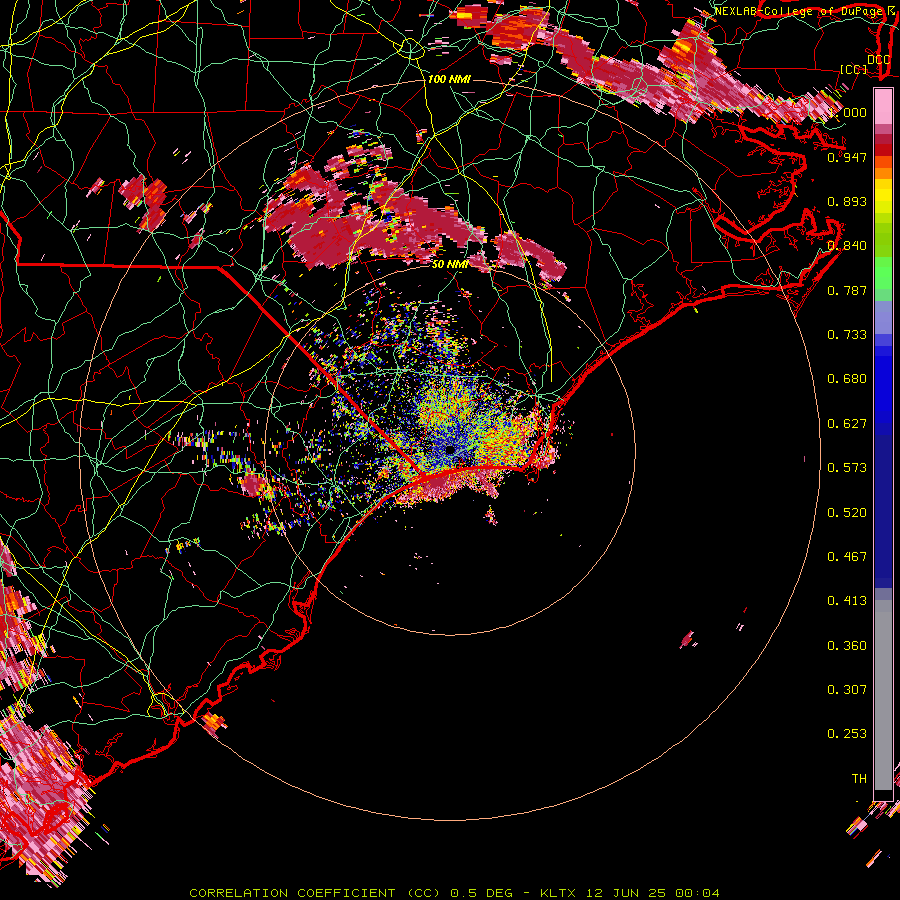Viewport: 900px width, 900px height.
Task: Click the 0.520 color scale value
Action: (x=847, y=512)
